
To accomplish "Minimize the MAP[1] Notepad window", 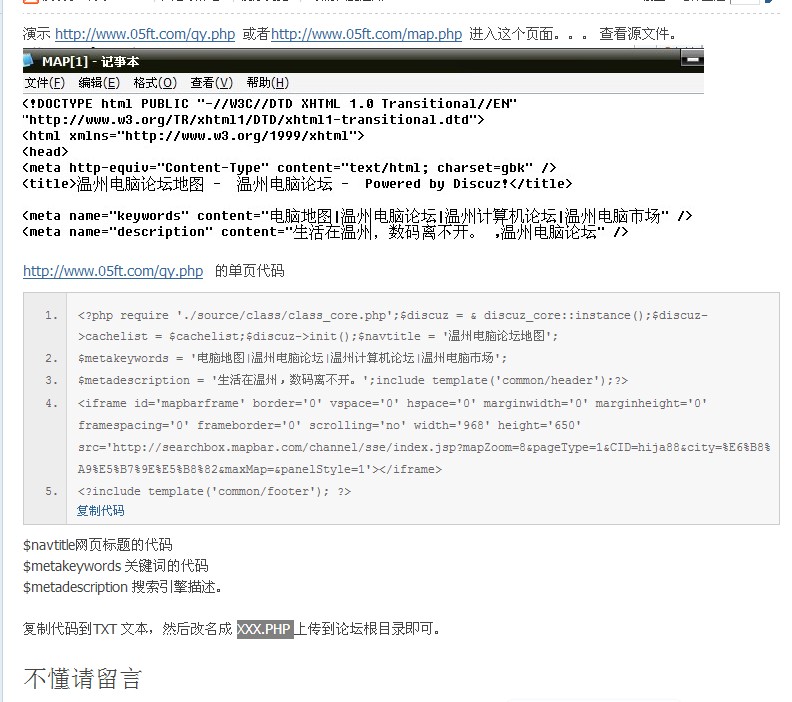I will point(692,59).
